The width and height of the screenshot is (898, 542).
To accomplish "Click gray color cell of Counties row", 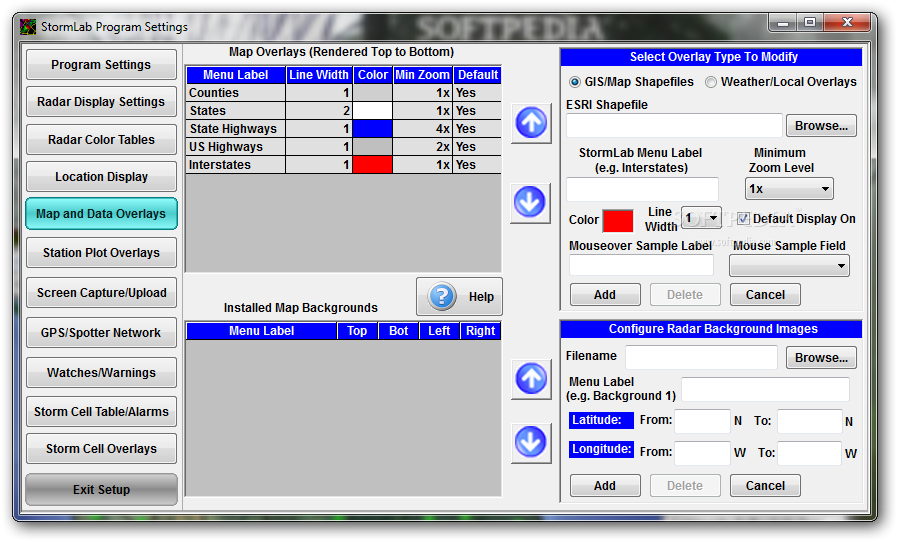I will coord(372,93).
